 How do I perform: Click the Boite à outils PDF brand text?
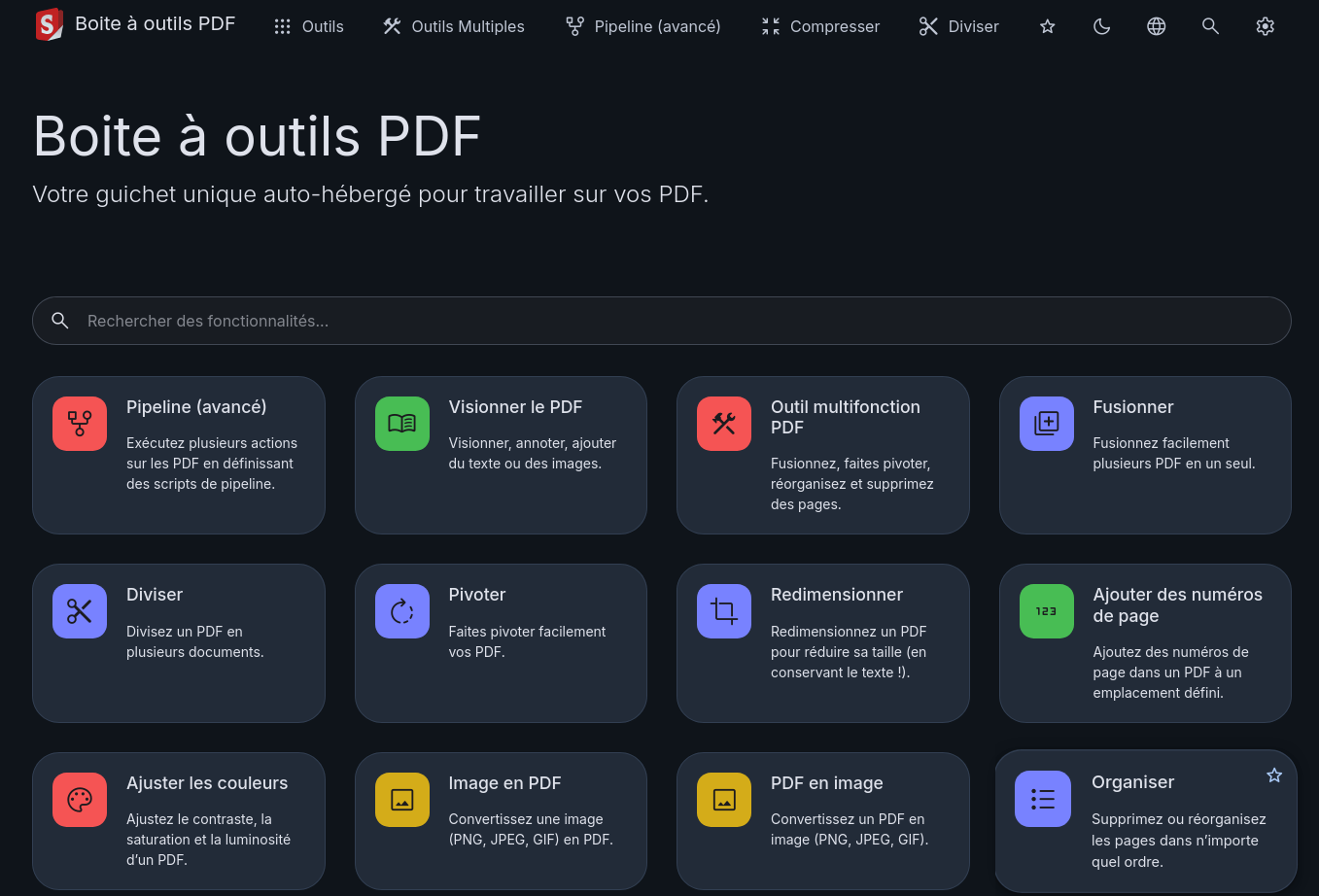click(156, 24)
